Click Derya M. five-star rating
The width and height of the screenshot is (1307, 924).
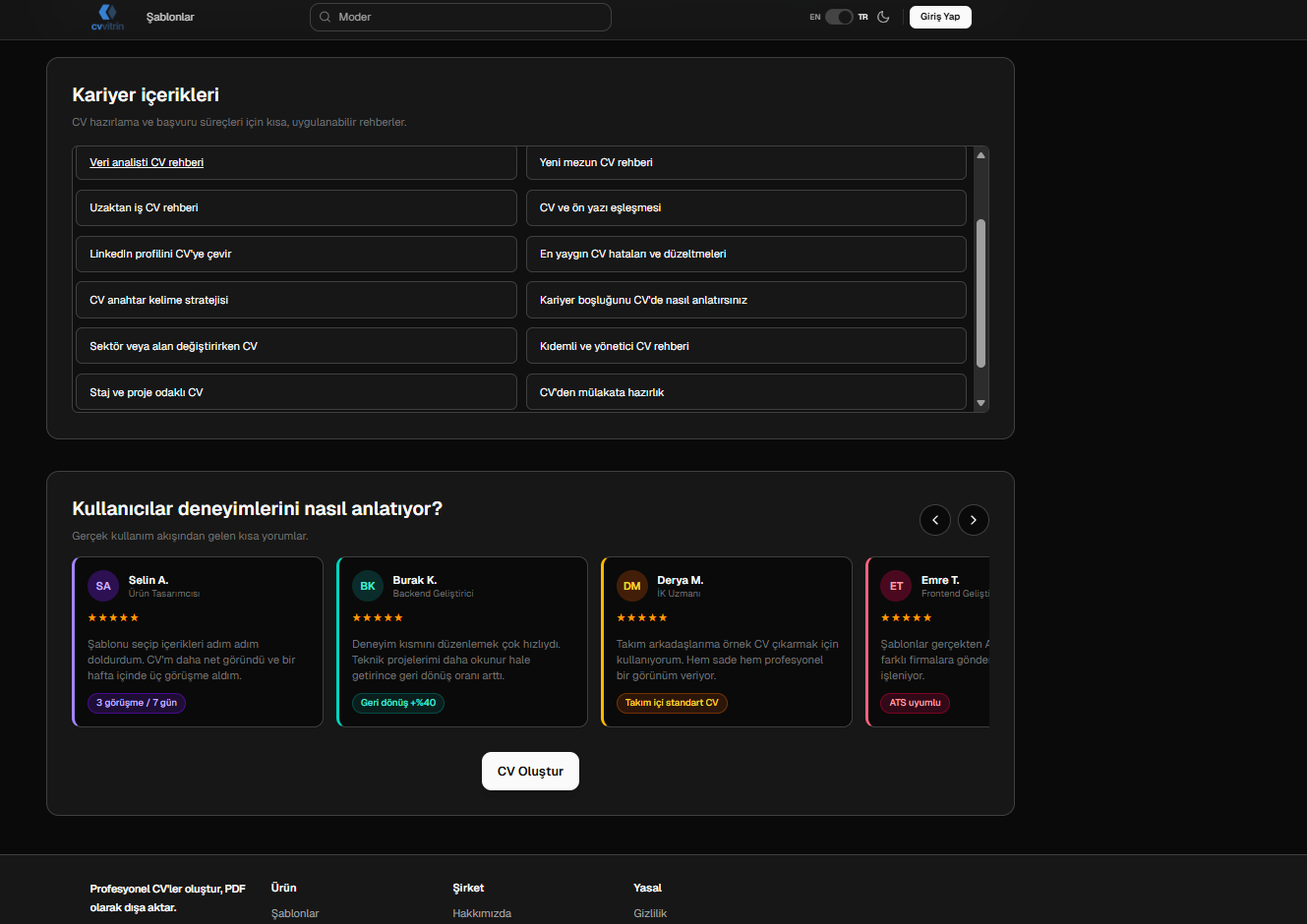[x=642, y=618]
